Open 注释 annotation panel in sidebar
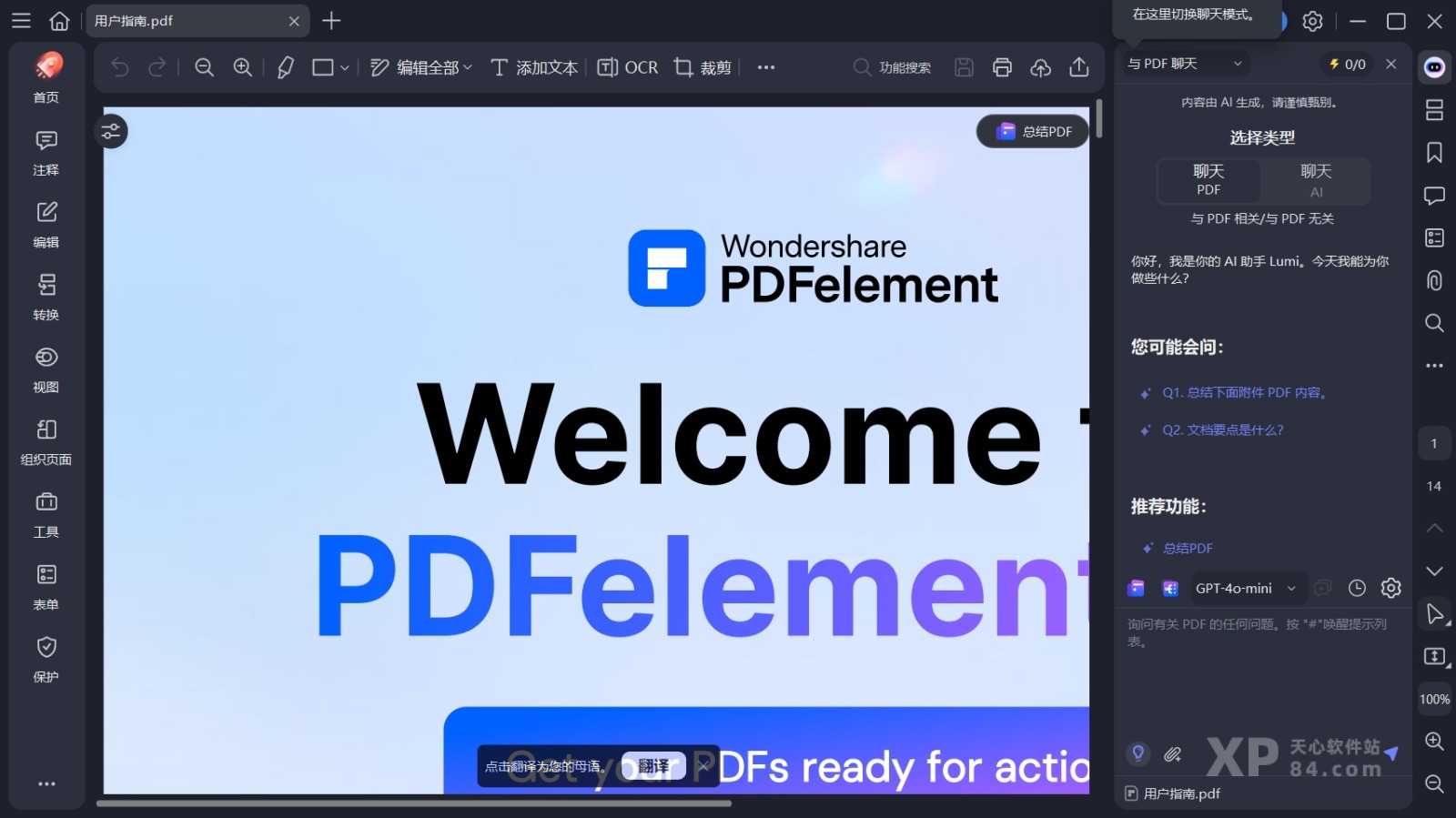Viewport: 1456px width, 818px height. click(x=46, y=153)
